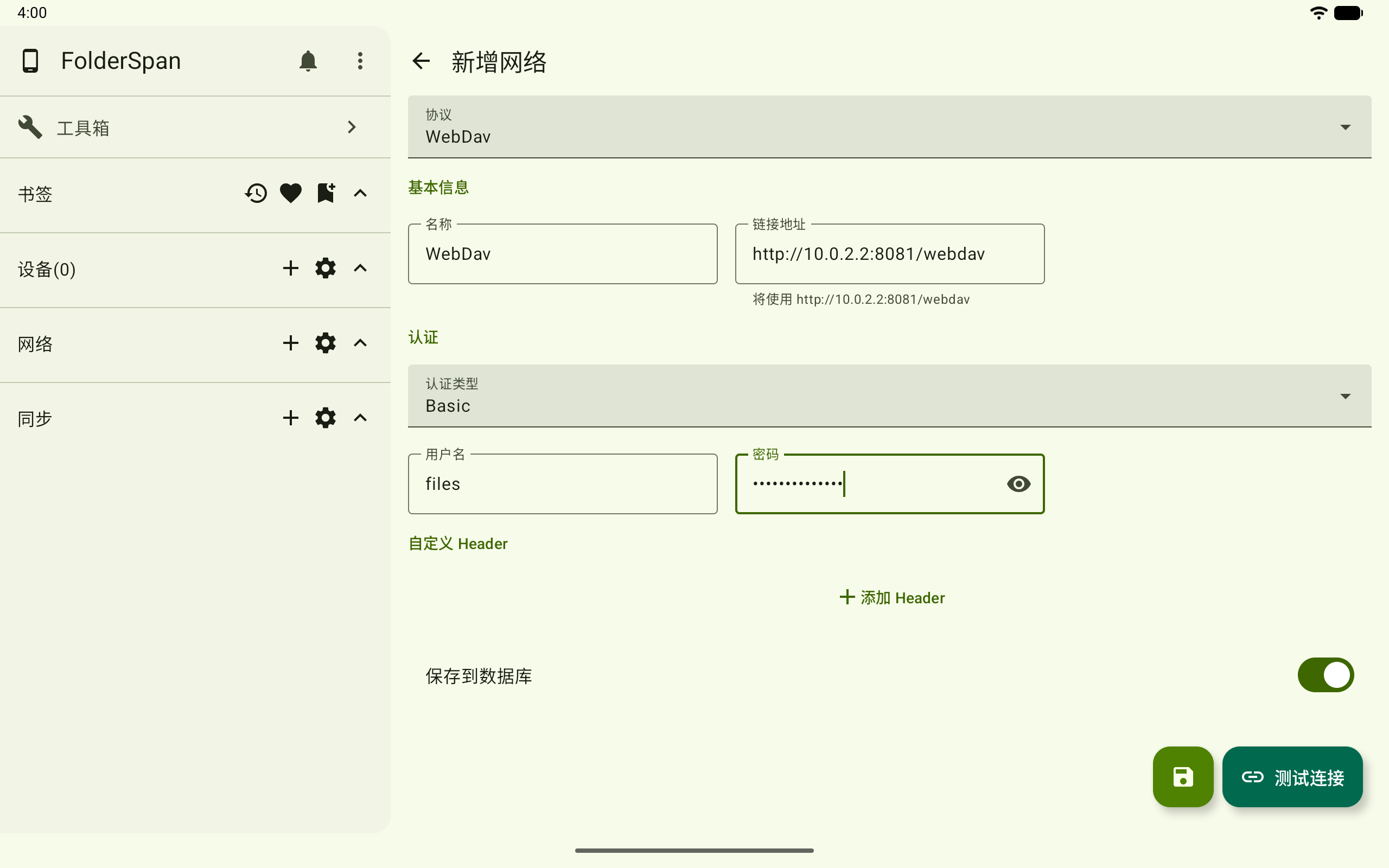This screenshot has width=1389, height=868.
Task: Show password with eye icon
Action: pos(1019,484)
